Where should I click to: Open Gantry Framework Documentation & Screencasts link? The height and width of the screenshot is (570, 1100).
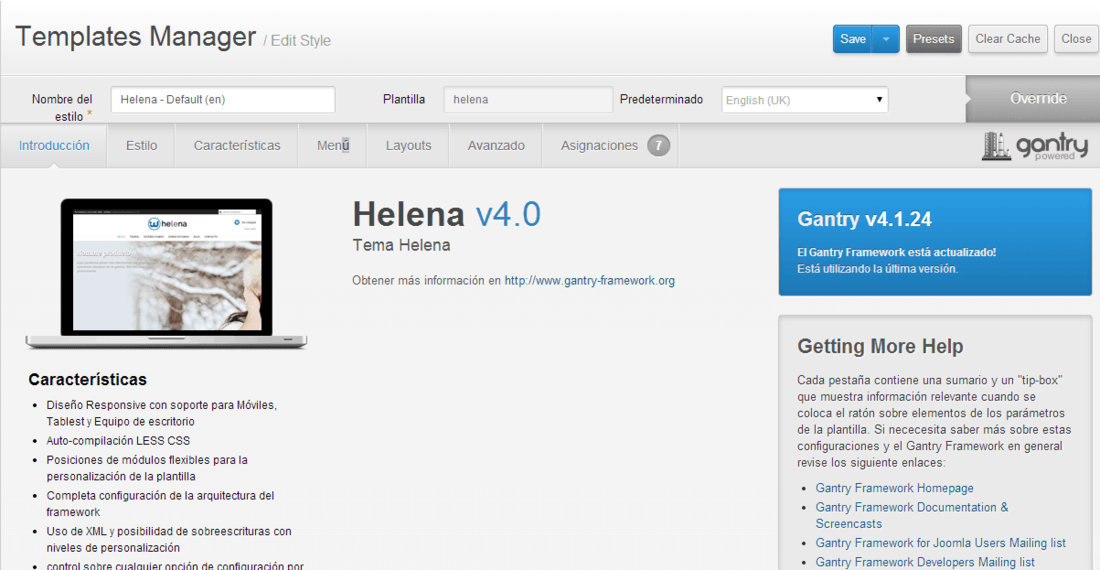coord(912,515)
